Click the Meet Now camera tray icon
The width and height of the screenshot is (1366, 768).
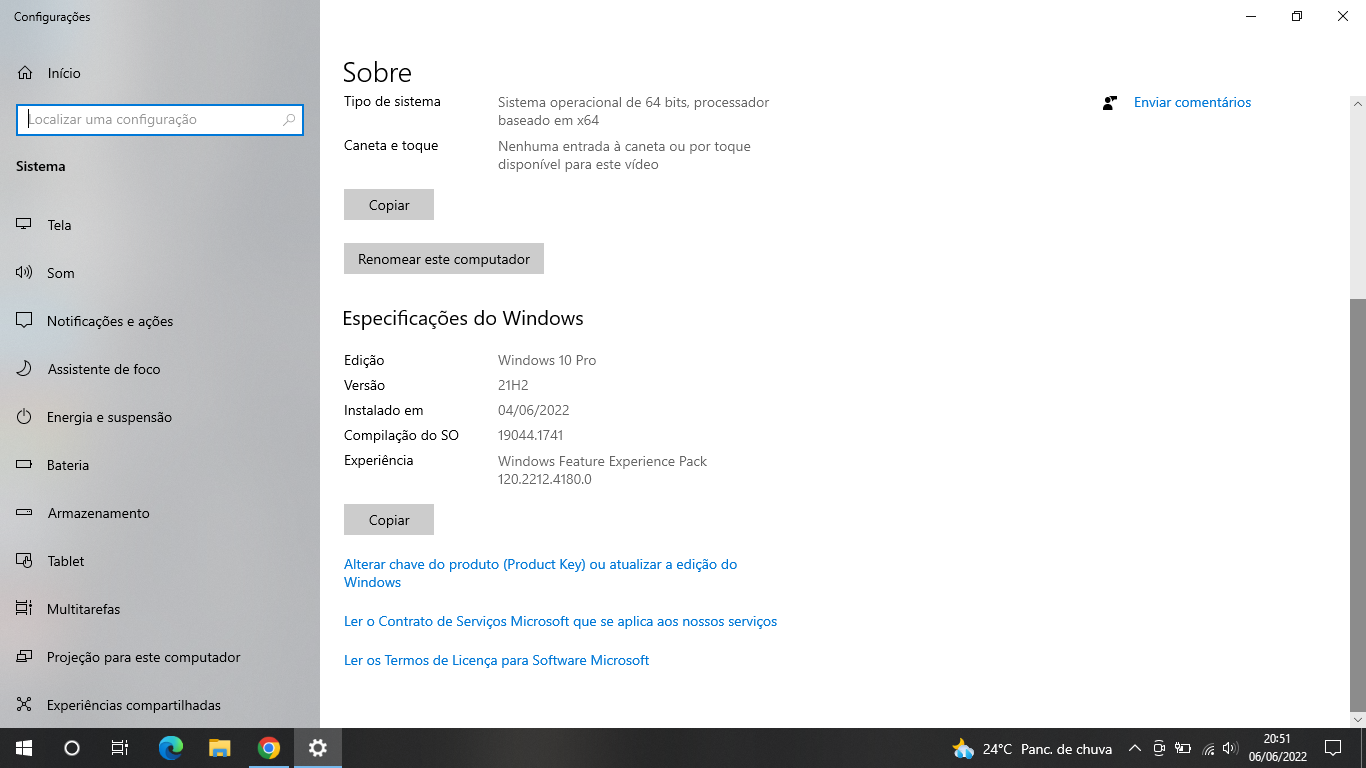tap(1159, 748)
